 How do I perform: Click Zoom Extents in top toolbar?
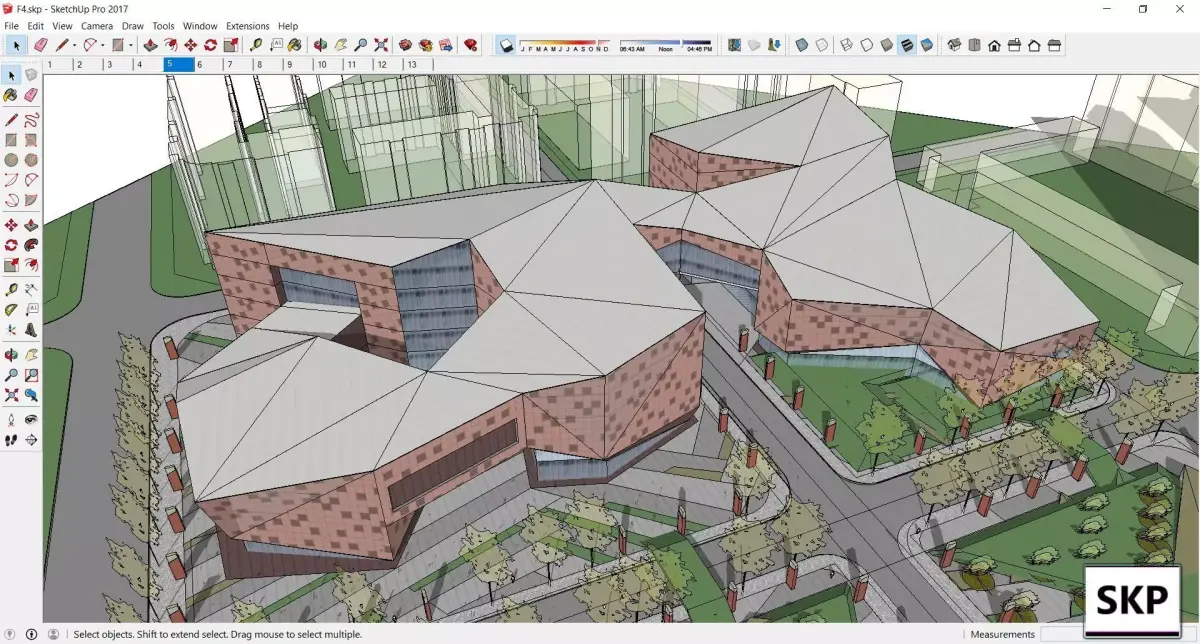tap(381, 45)
